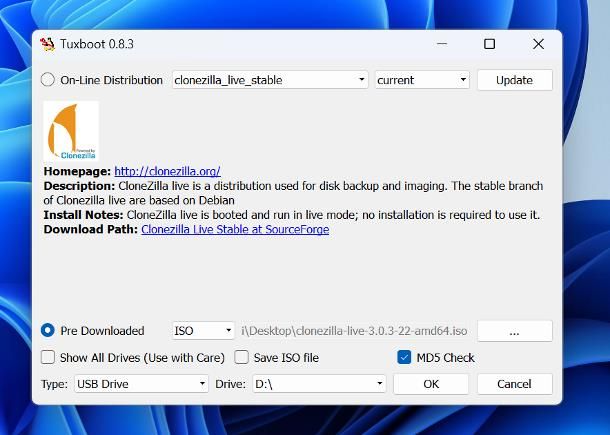Click the 'Download Path:' label text
The image size is (610, 435).
click(91, 229)
